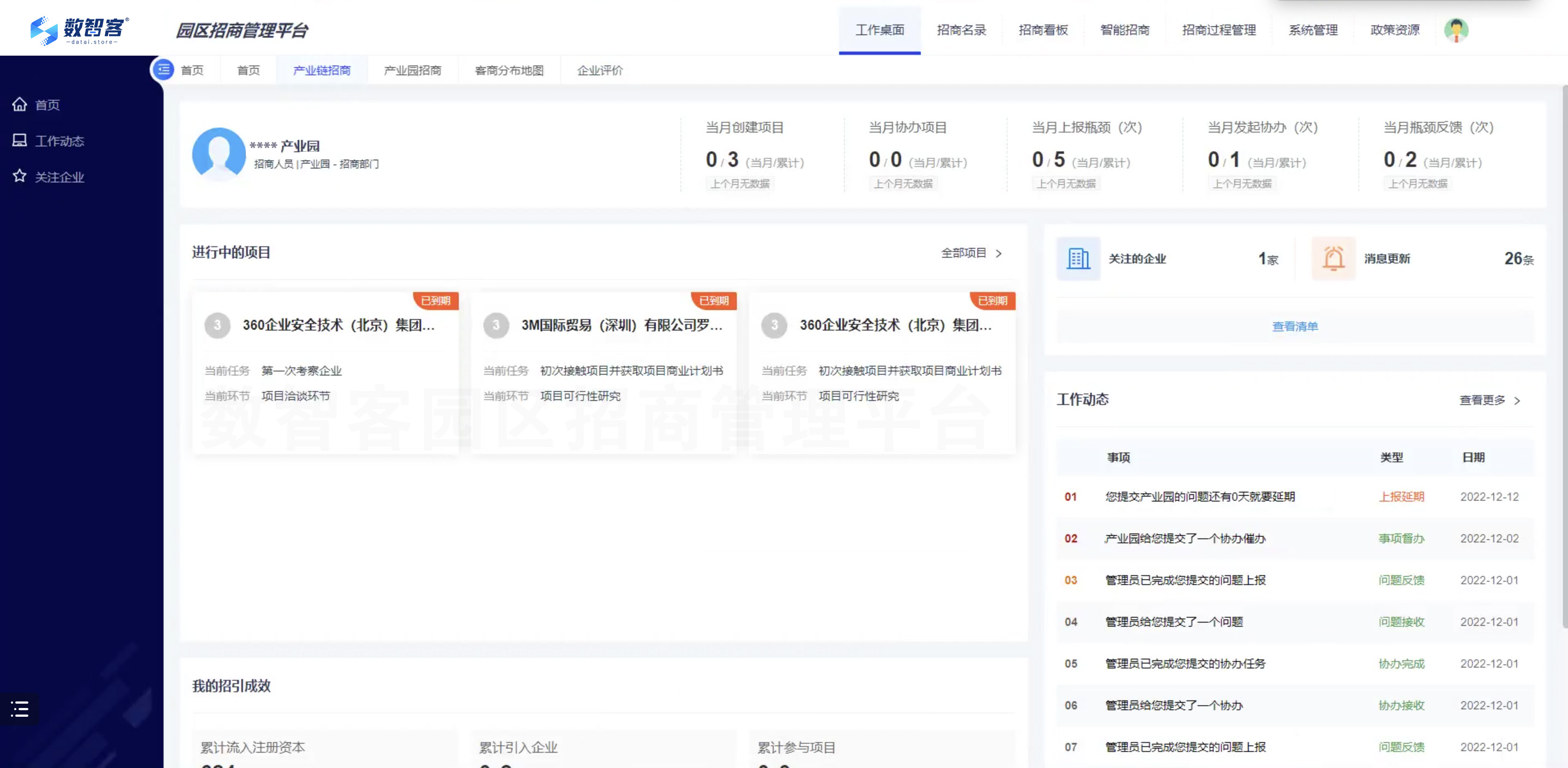Click 第一次考察企业 task text
Image resolution: width=1568 pixels, height=768 pixels.
pos(301,371)
